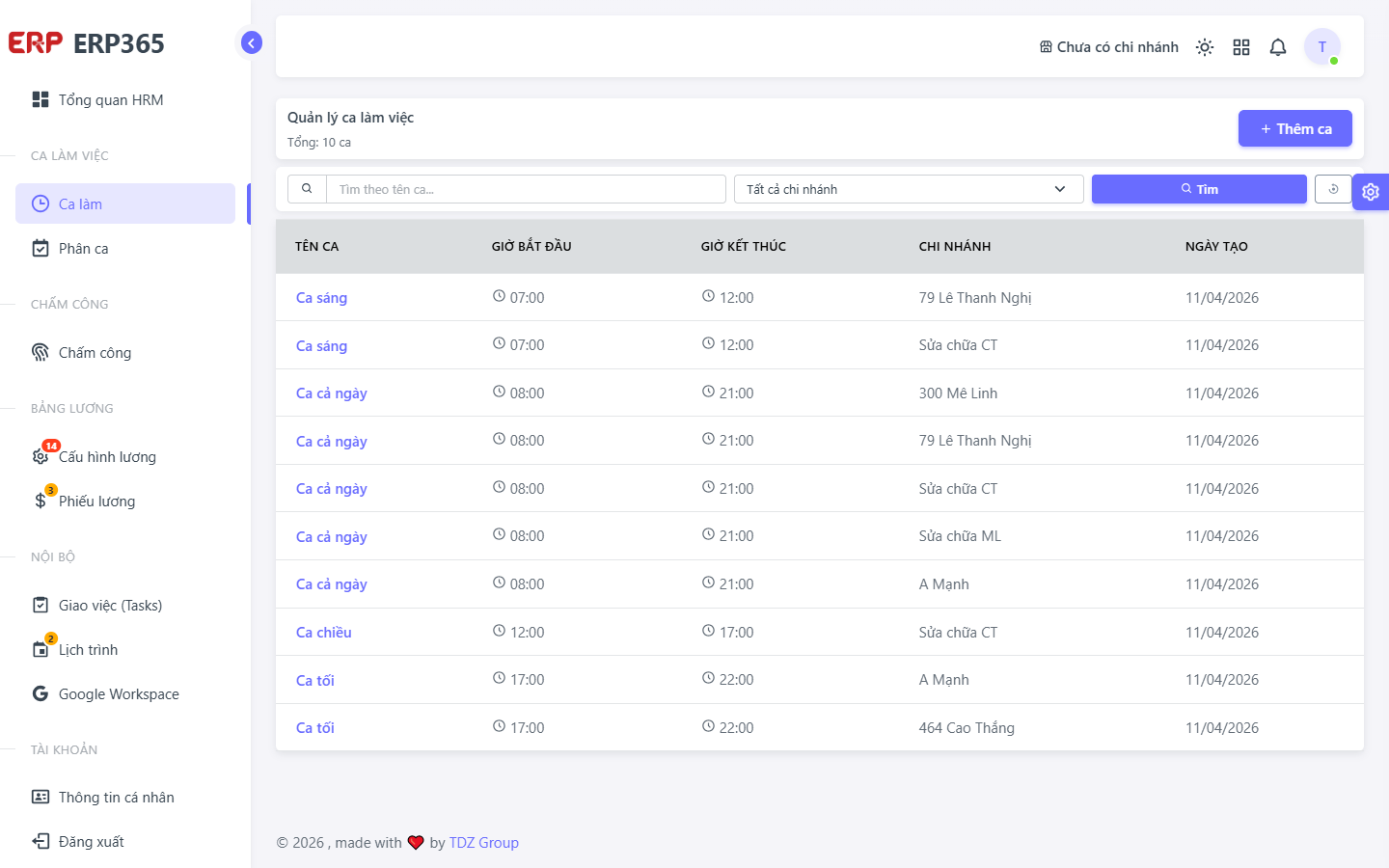Open notifications bell icon
The height and width of the screenshot is (868, 1389).
[1278, 47]
